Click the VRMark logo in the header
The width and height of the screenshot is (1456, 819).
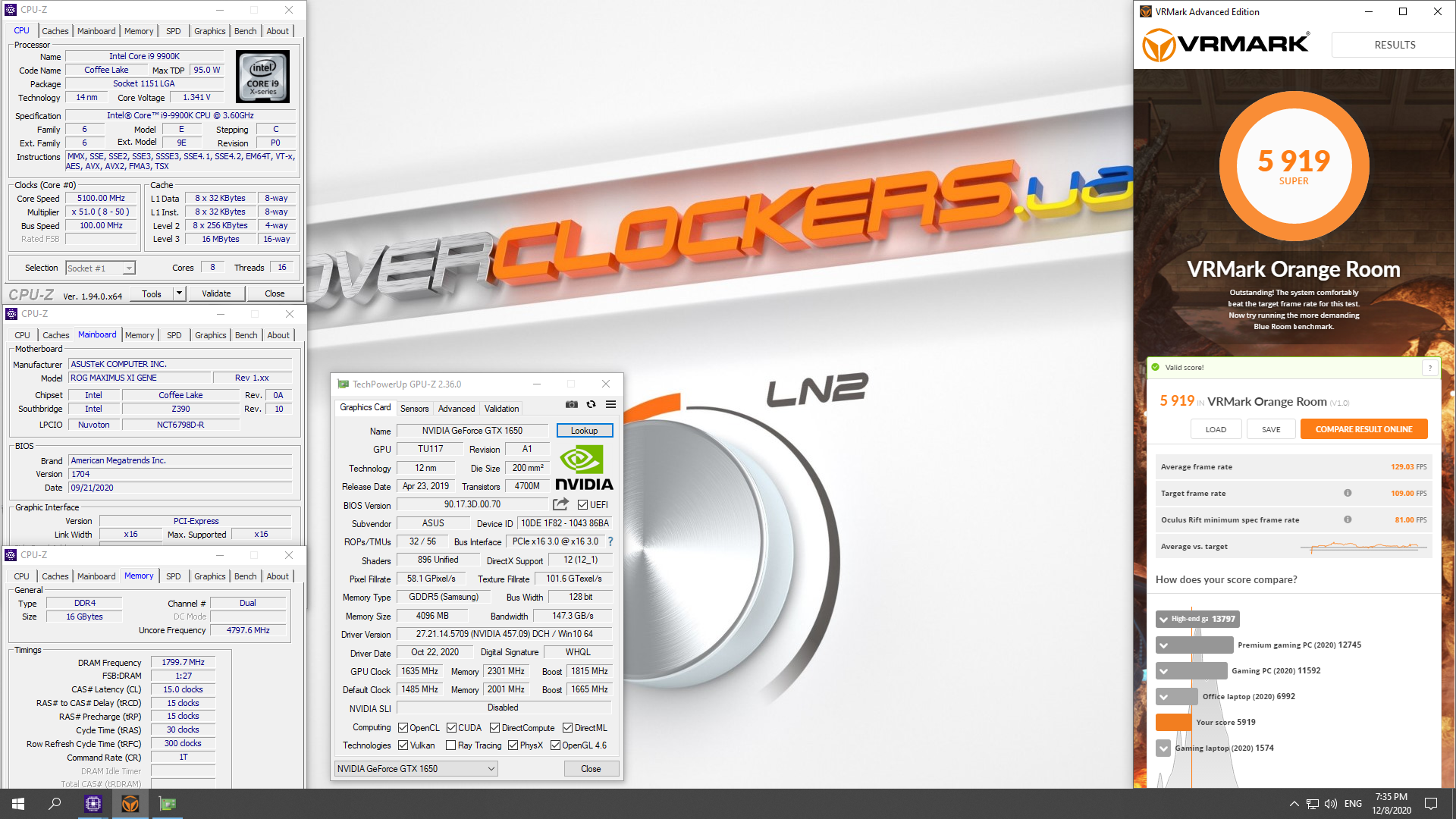pos(1226,45)
